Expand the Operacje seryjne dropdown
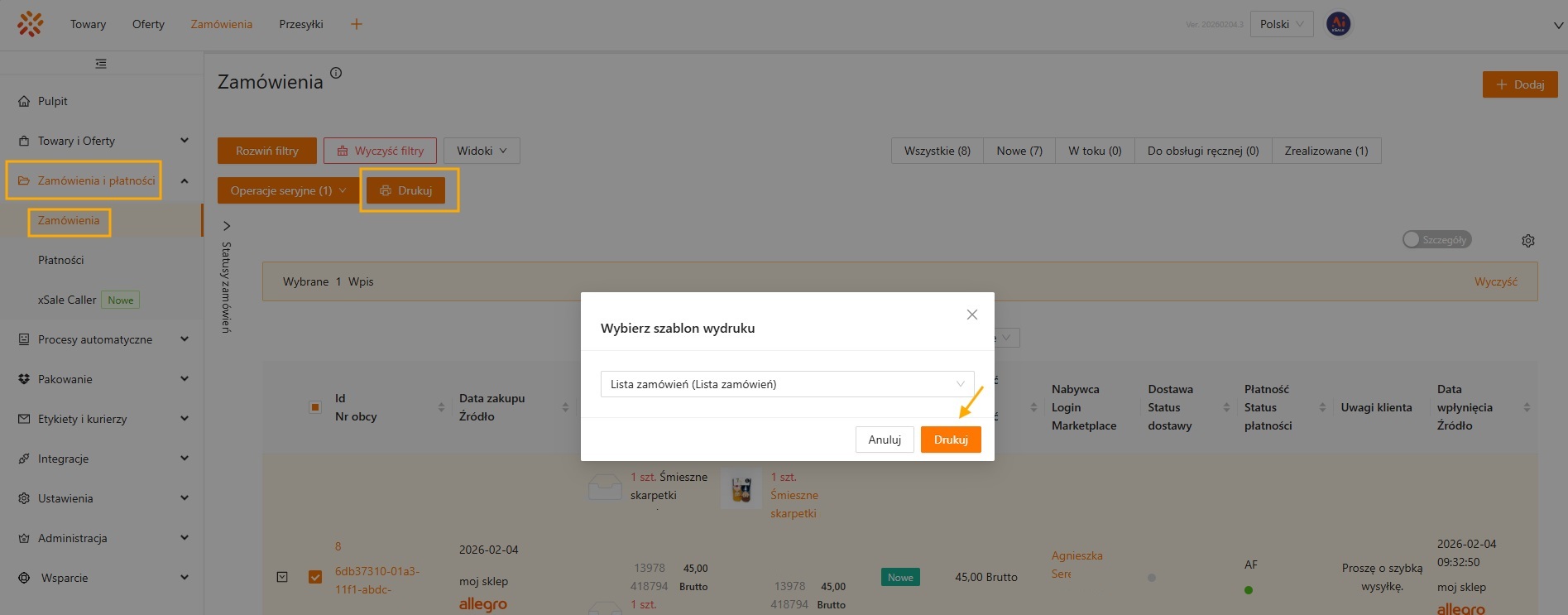1568x615 pixels. tap(288, 190)
